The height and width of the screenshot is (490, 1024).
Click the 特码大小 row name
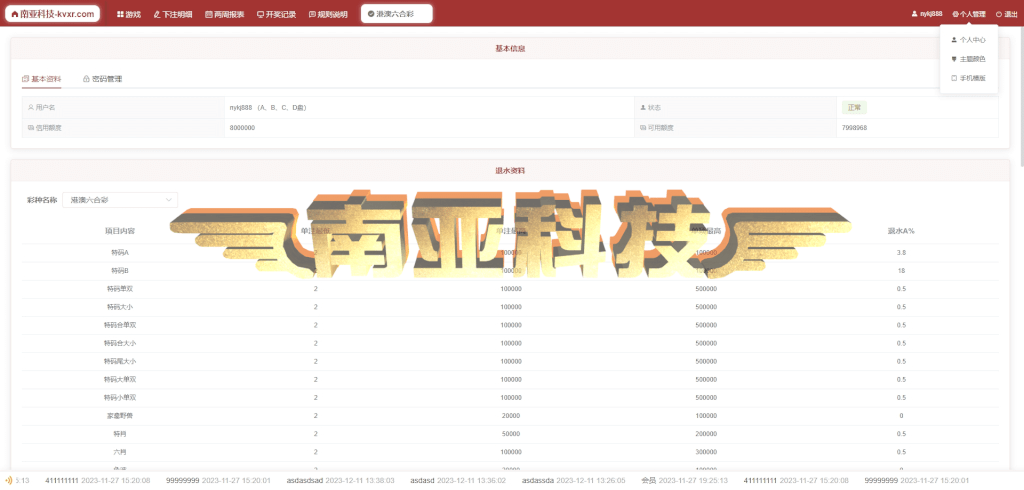[x=120, y=306]
